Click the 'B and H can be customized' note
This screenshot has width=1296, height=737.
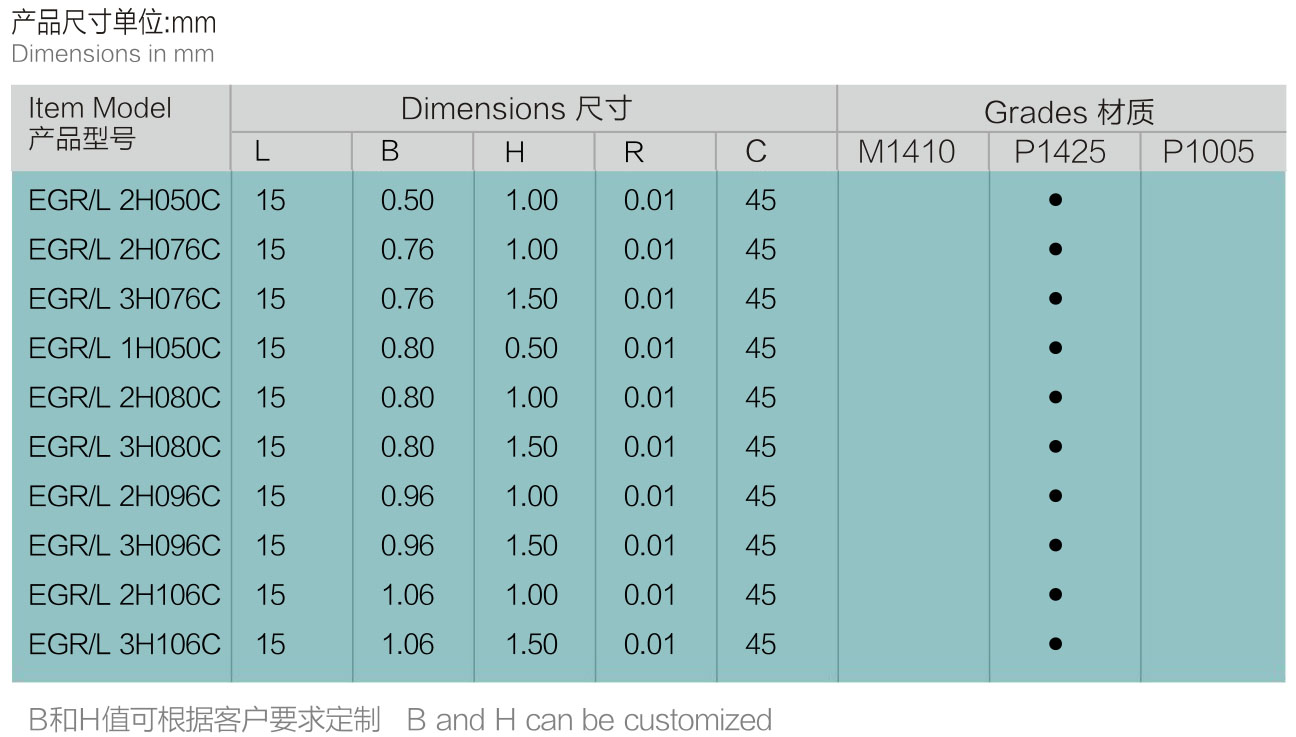[x=589, y=720]
